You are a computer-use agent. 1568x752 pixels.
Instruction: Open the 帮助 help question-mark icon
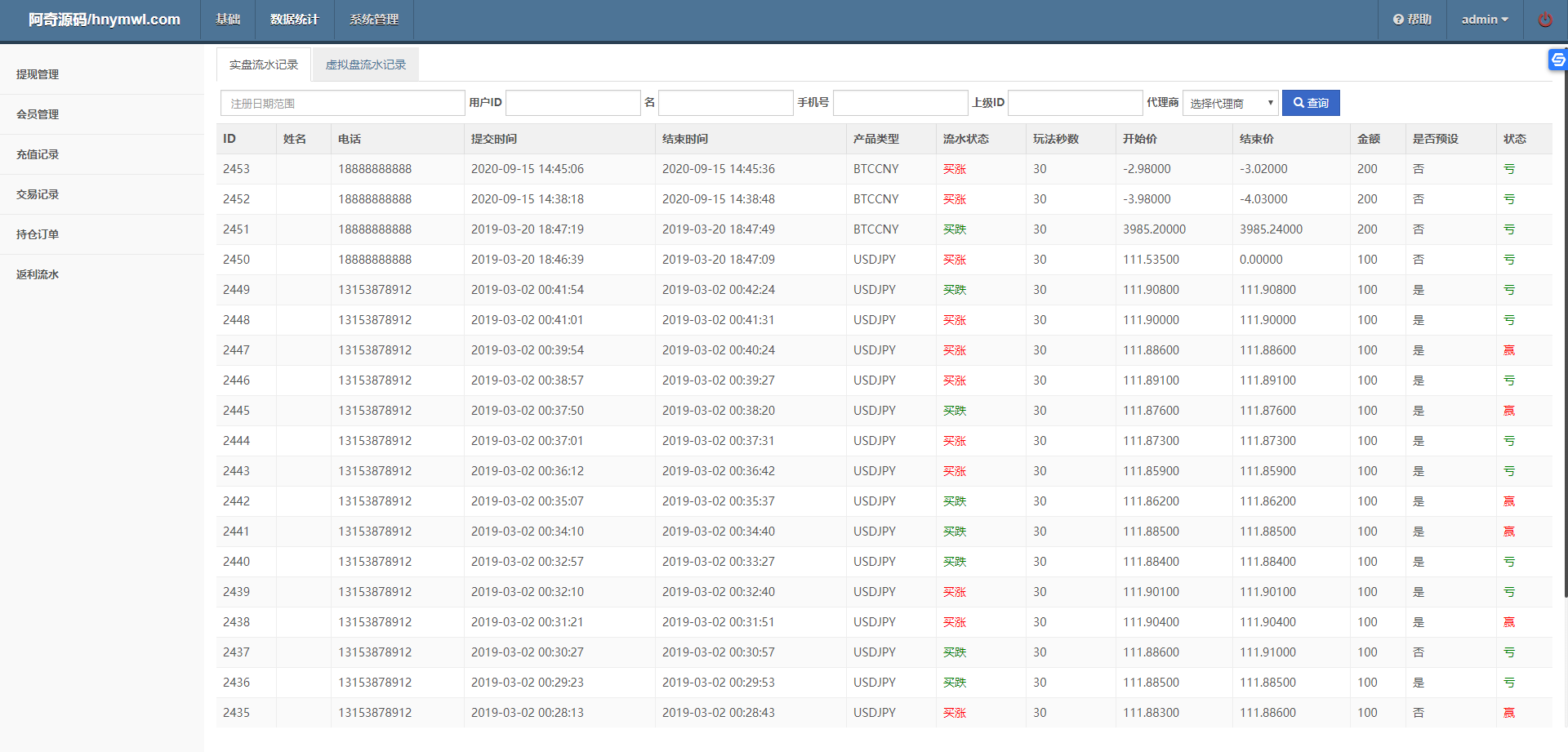(1398, 20)
